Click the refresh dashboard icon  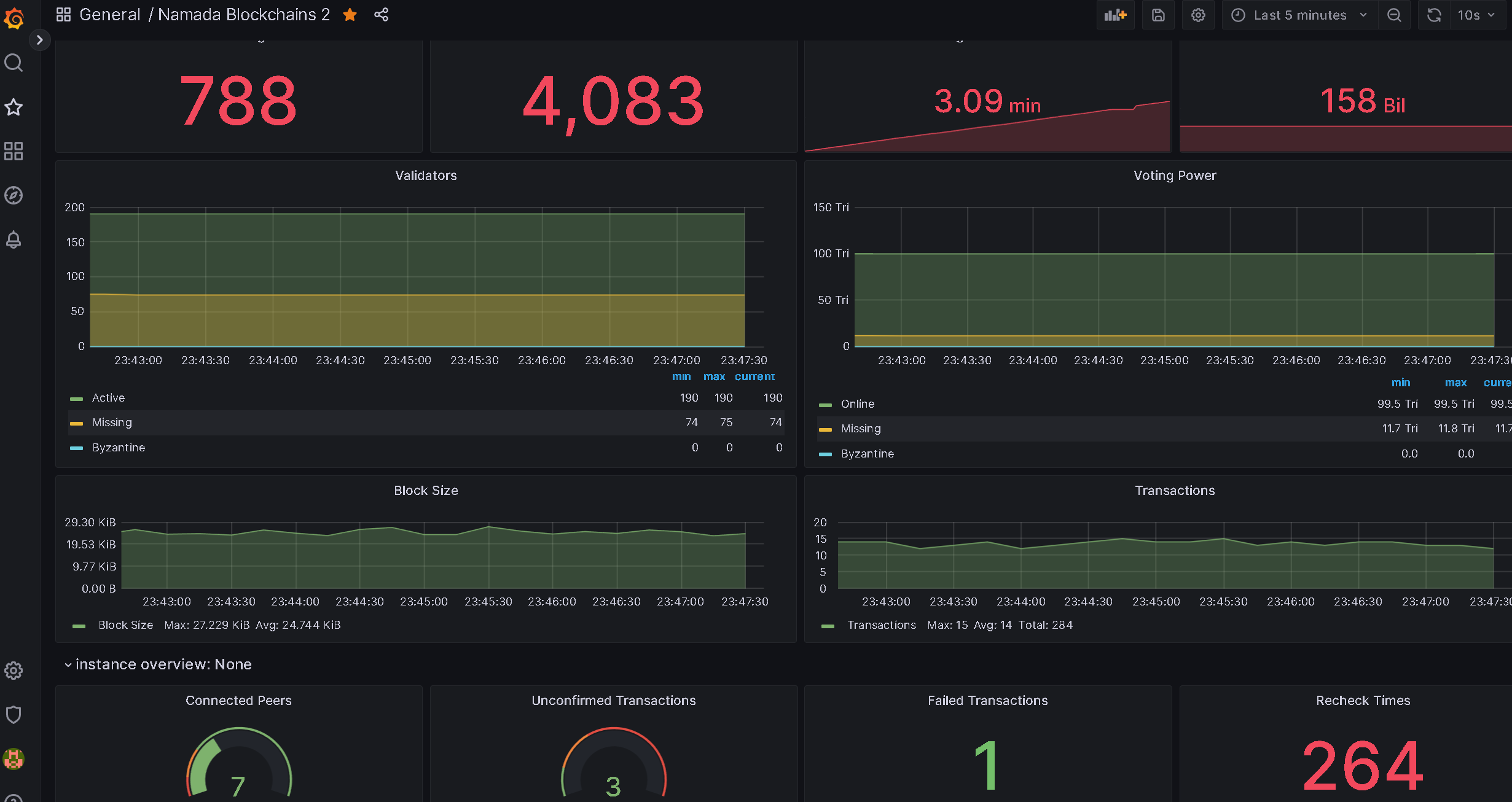(x=1434, y=15)
